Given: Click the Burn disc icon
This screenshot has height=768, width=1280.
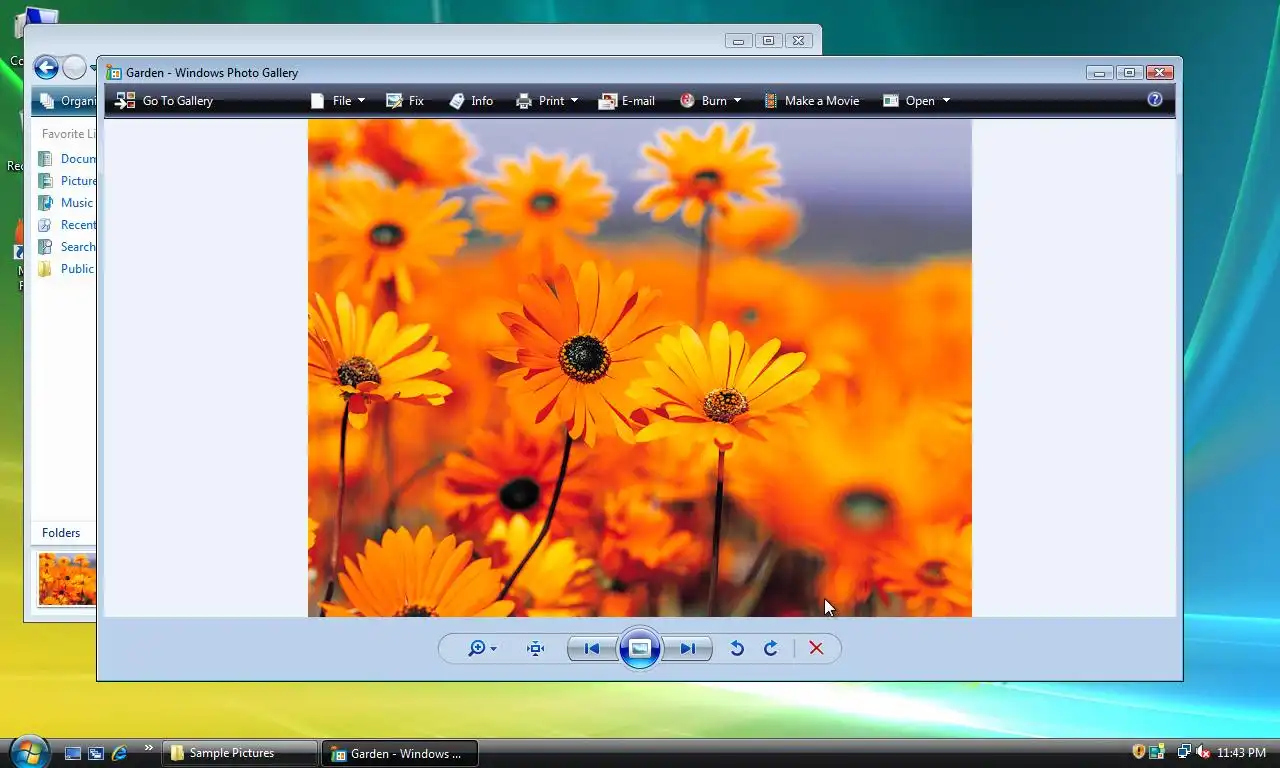Looking at the screenshot, I should (x=687, y=100).
